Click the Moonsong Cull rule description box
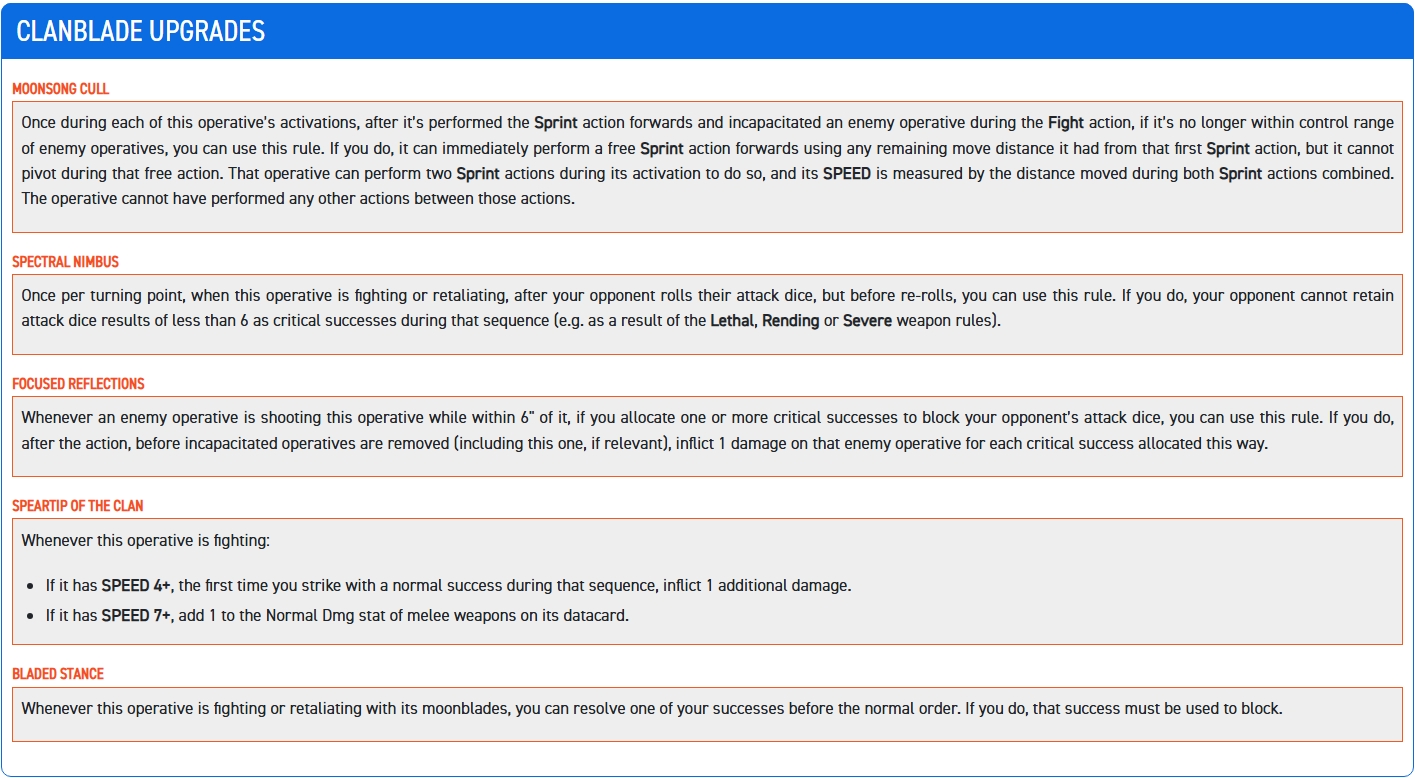Image resolution: width=1415 pixels, height=778 pixels. [707, 167]
